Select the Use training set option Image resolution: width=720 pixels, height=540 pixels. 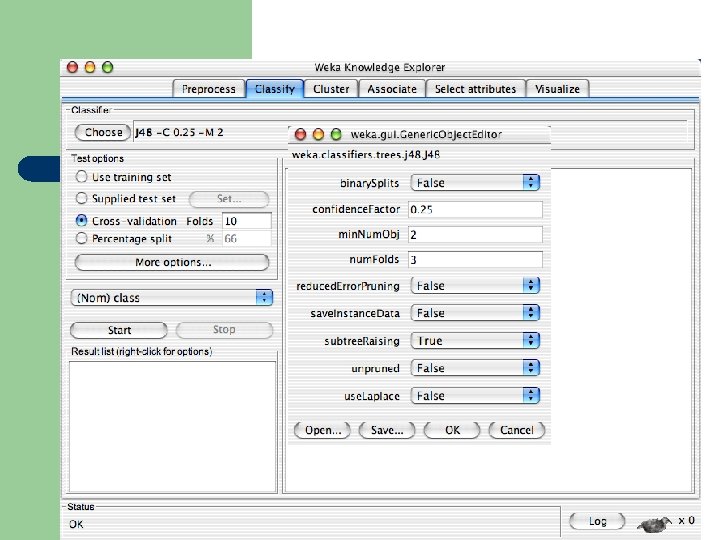pos(81,176)
